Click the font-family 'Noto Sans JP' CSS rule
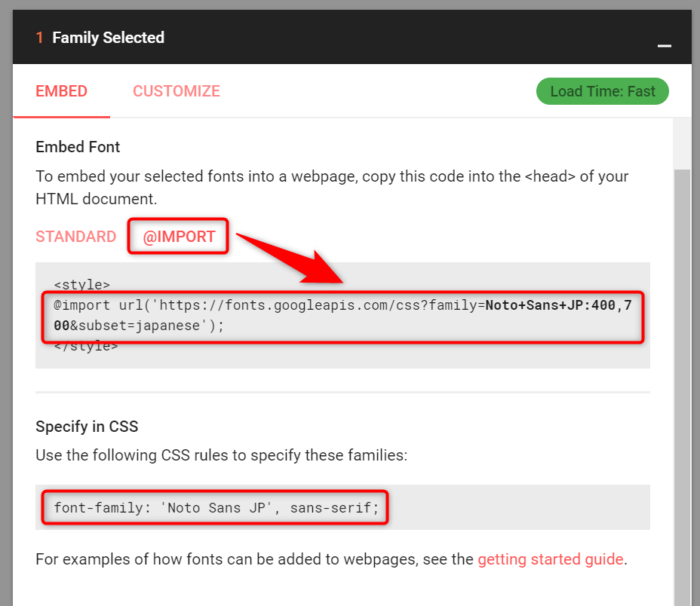 click(216, 508)
